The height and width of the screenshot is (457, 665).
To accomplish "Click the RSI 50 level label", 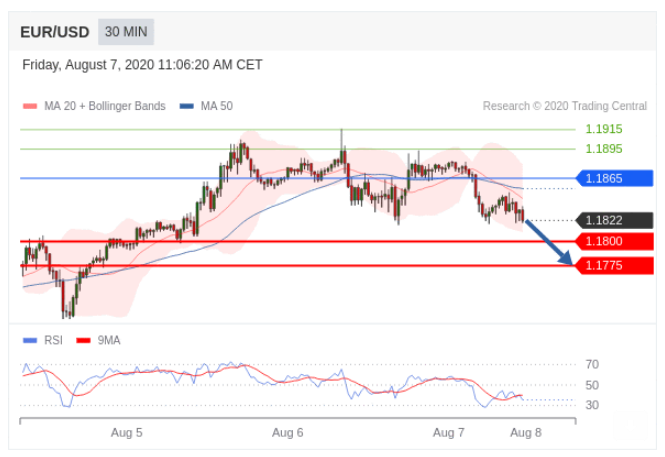I will coord(592,385).
